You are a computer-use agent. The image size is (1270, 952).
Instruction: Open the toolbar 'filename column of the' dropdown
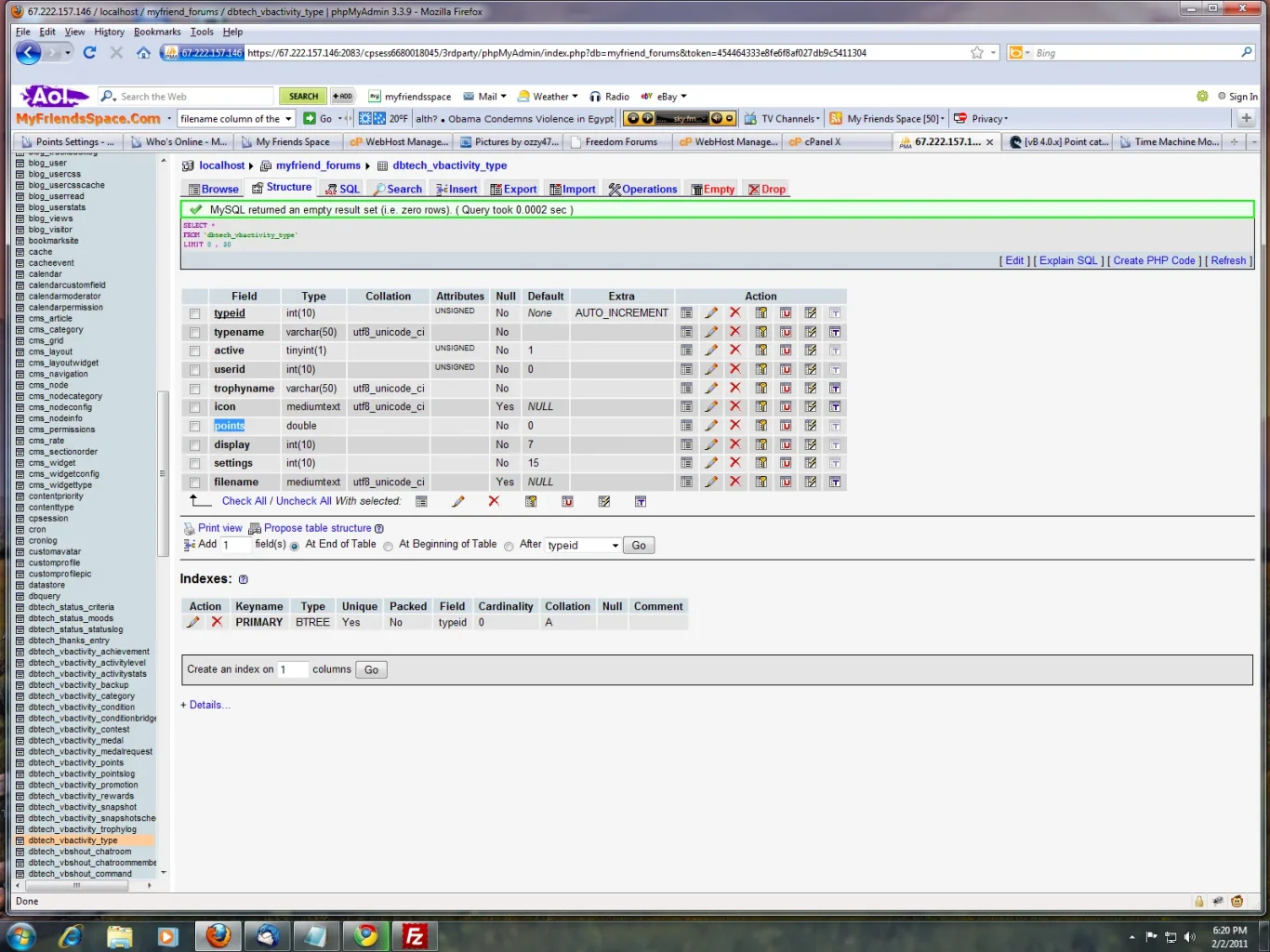click(x=288, y=119)
